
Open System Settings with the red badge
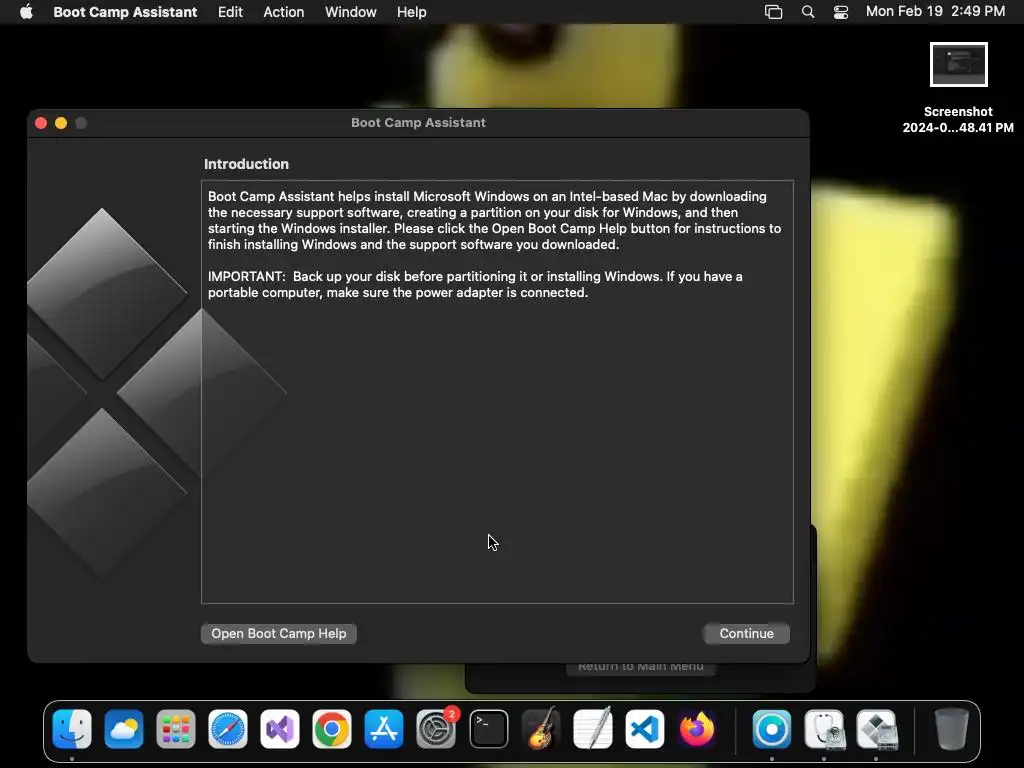tap(436, 729)
